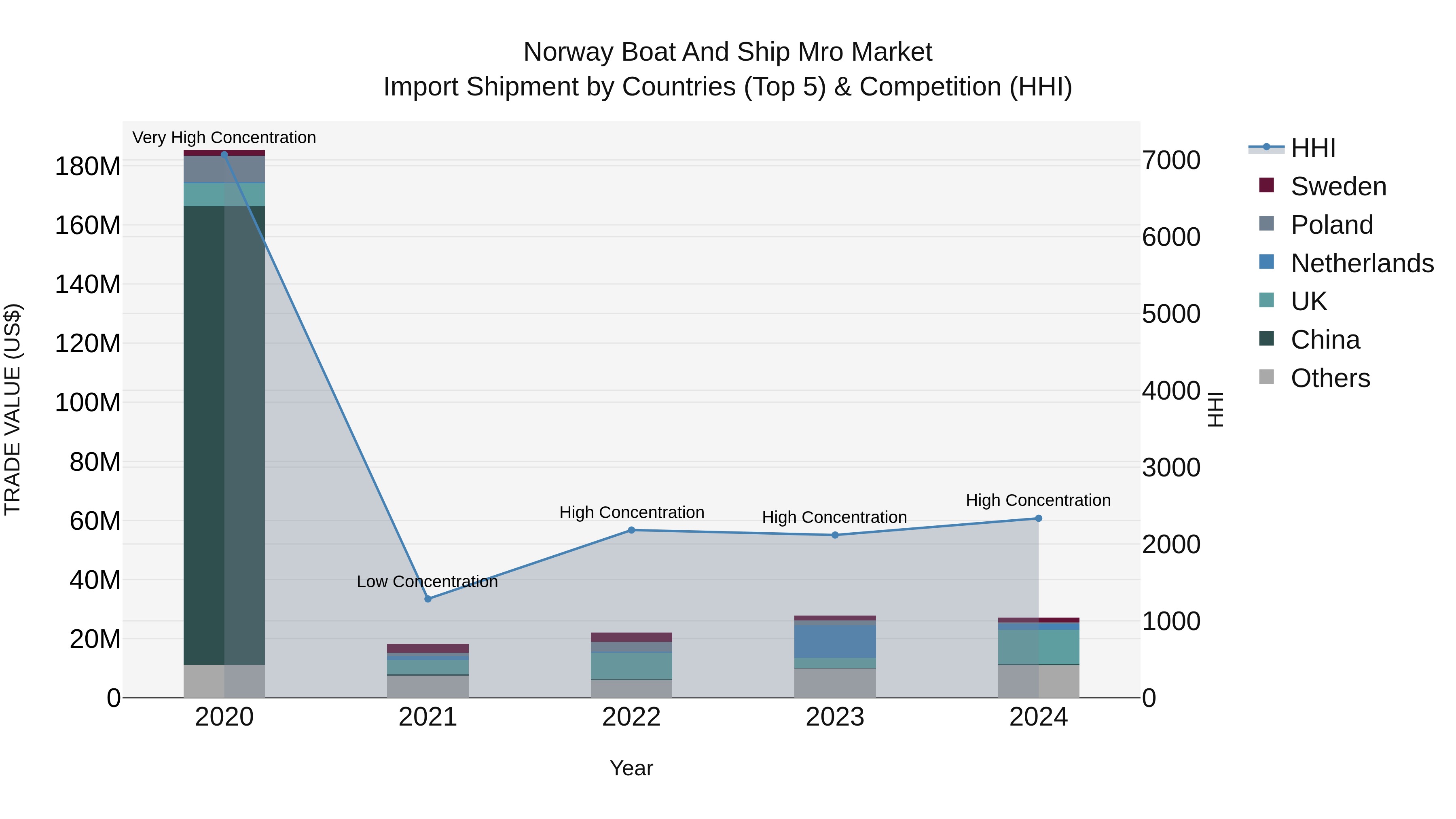Viewport: 1456px width, 819px height.
Task: Toggle Poland series via legend label
Action: coord(1332,225)
